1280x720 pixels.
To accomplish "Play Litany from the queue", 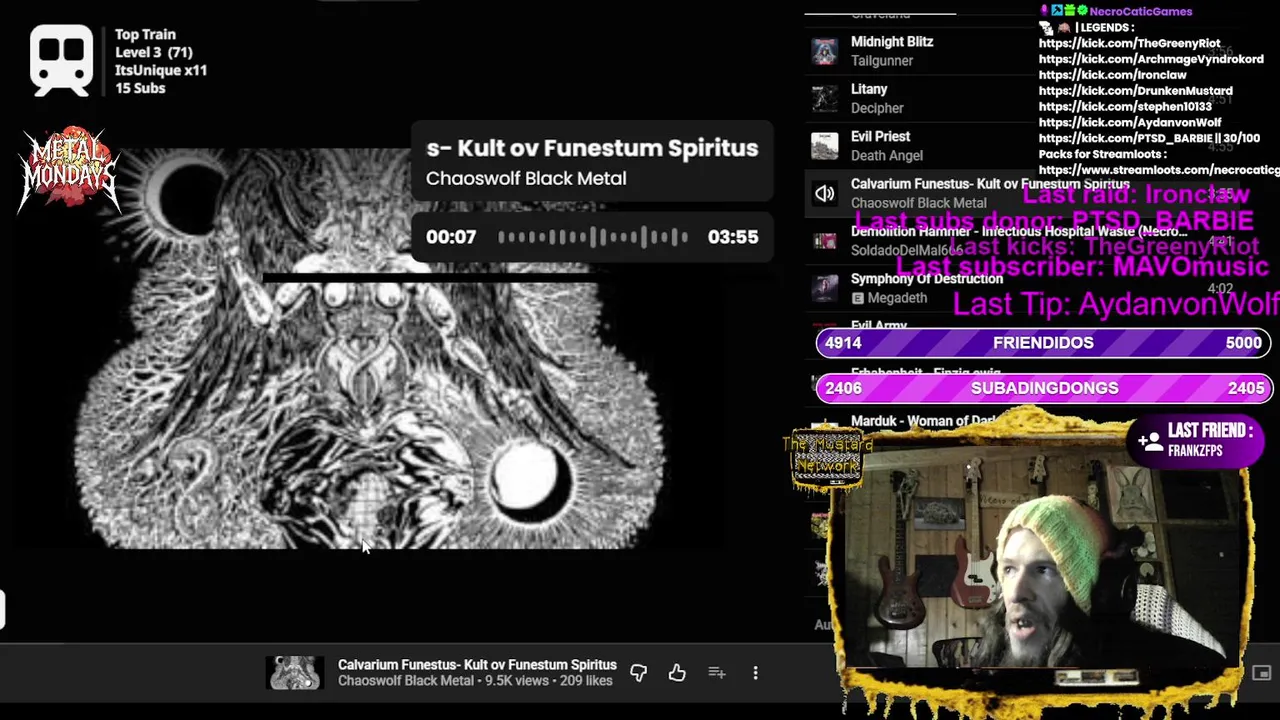I will (x=869, y=89).
